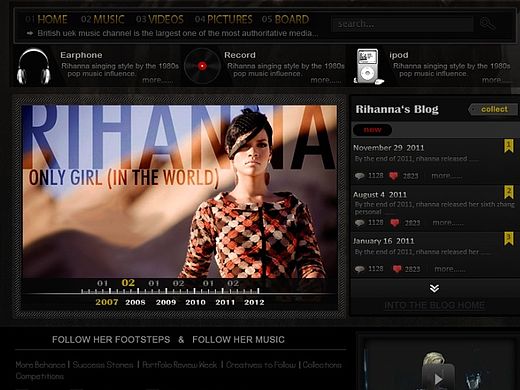Play the video thumbnail
The width and height of the screenshot is (520, 390).
pyautogui.click(x=438, y=378)
